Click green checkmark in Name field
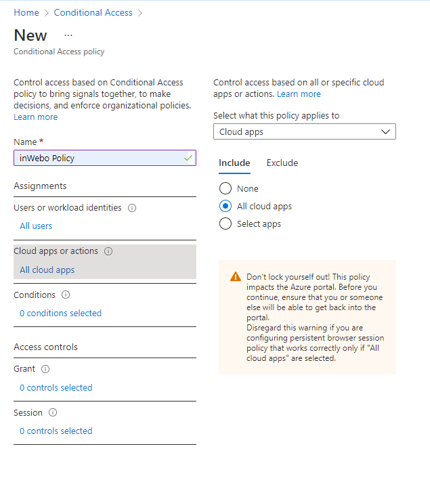430x491 pixels. [x=188, y=158]
